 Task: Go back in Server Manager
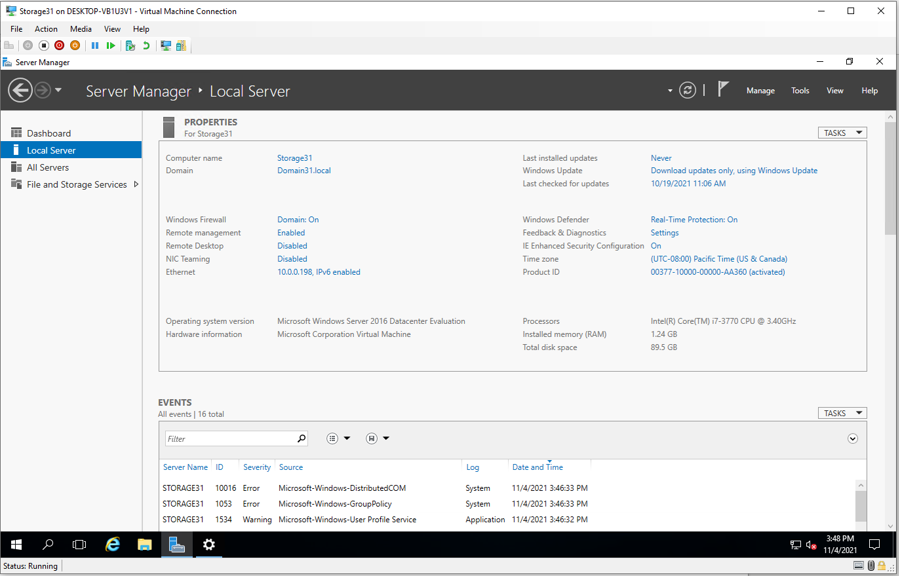20,91
